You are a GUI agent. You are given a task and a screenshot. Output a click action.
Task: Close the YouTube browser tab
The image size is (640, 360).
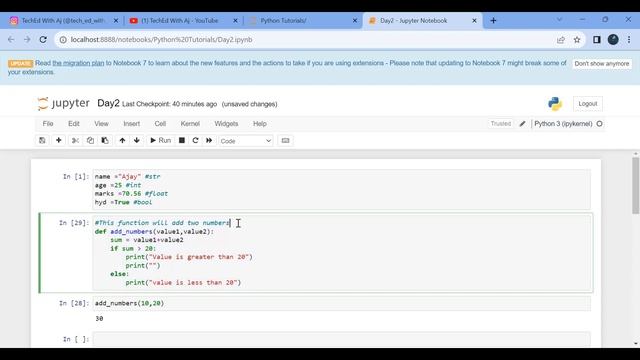(235, 20)
